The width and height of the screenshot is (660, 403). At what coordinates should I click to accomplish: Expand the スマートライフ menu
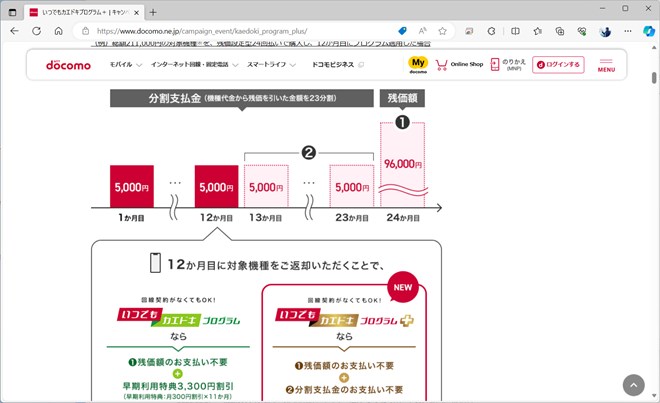click(271, 64)
